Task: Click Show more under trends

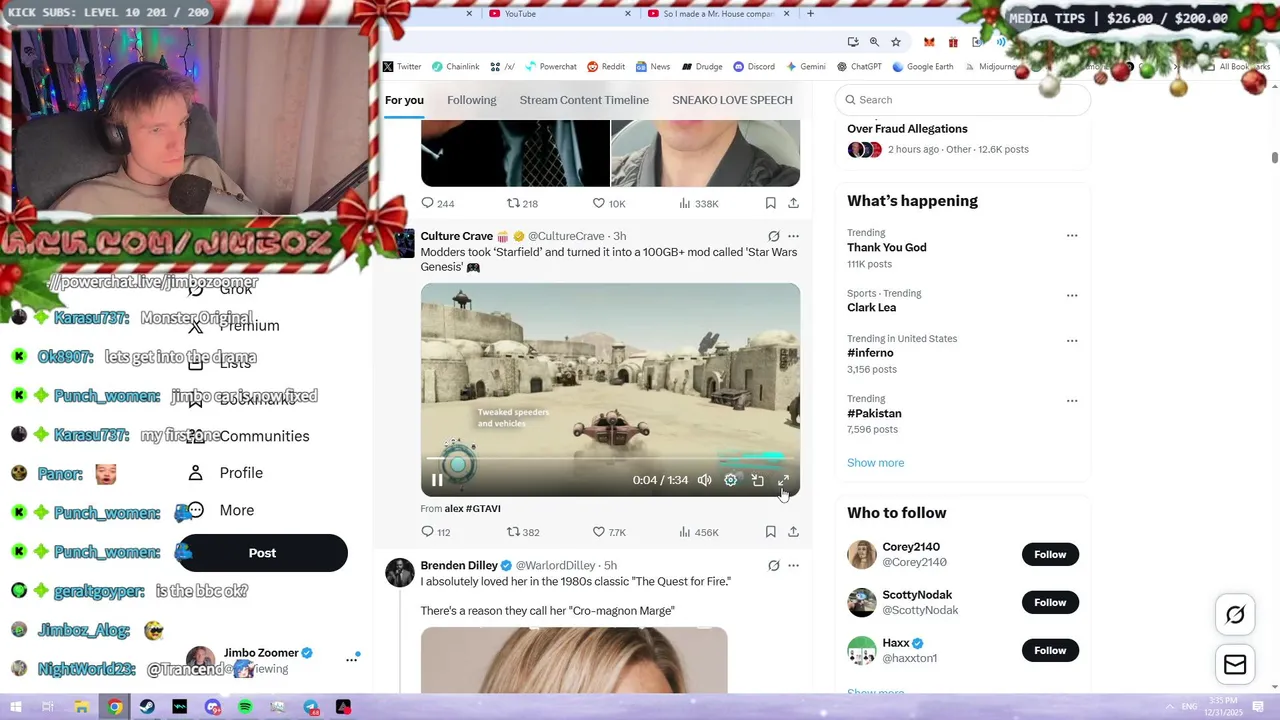Action: (x=875, y=462)
